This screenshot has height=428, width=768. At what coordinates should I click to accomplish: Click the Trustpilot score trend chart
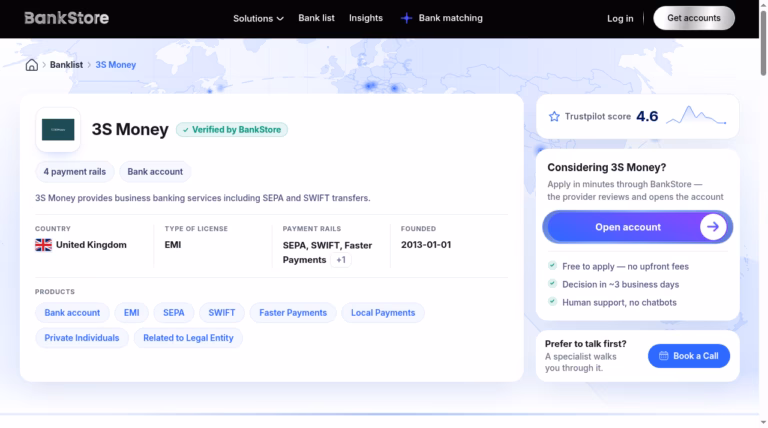(x=696, y=116)
